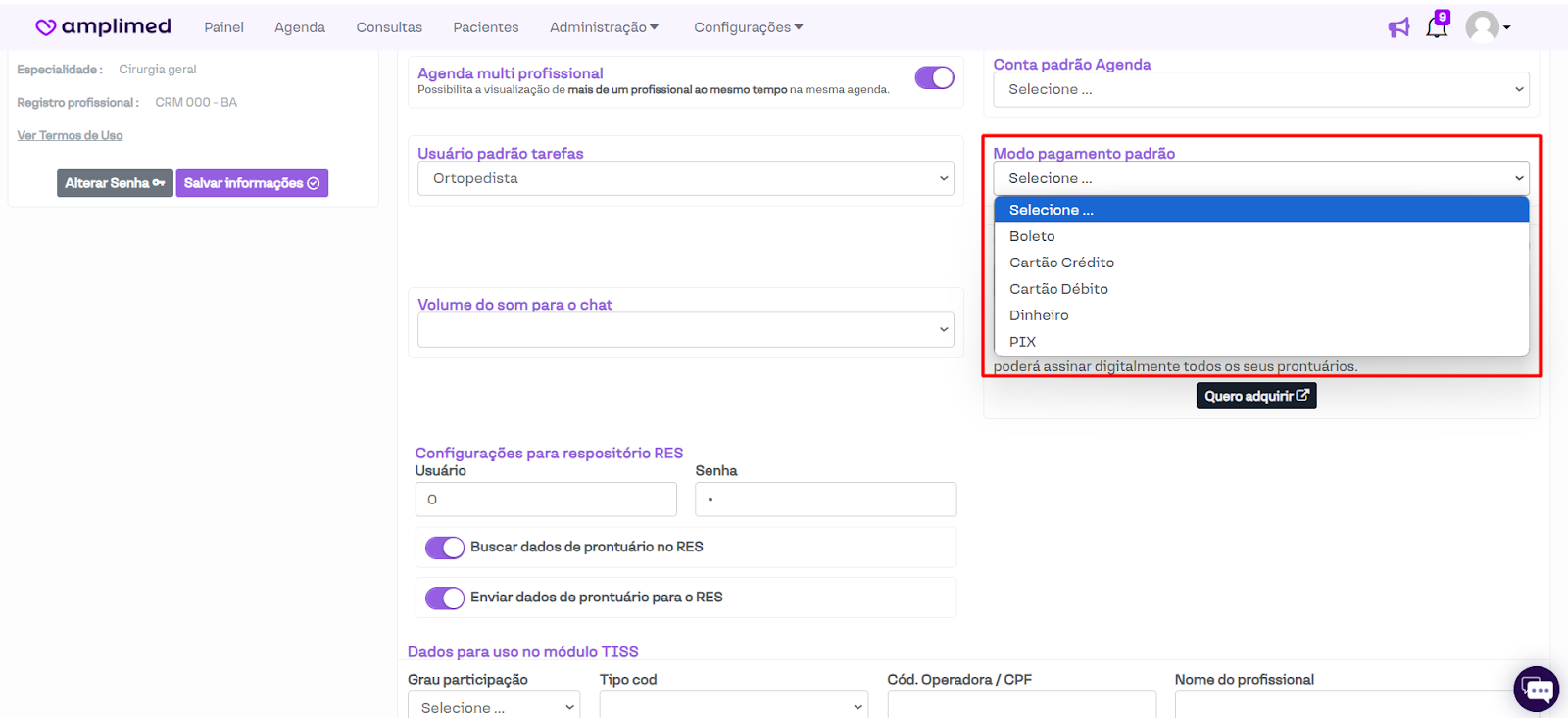
Task: Open the chat support bubble icon
Action: 1536,690
